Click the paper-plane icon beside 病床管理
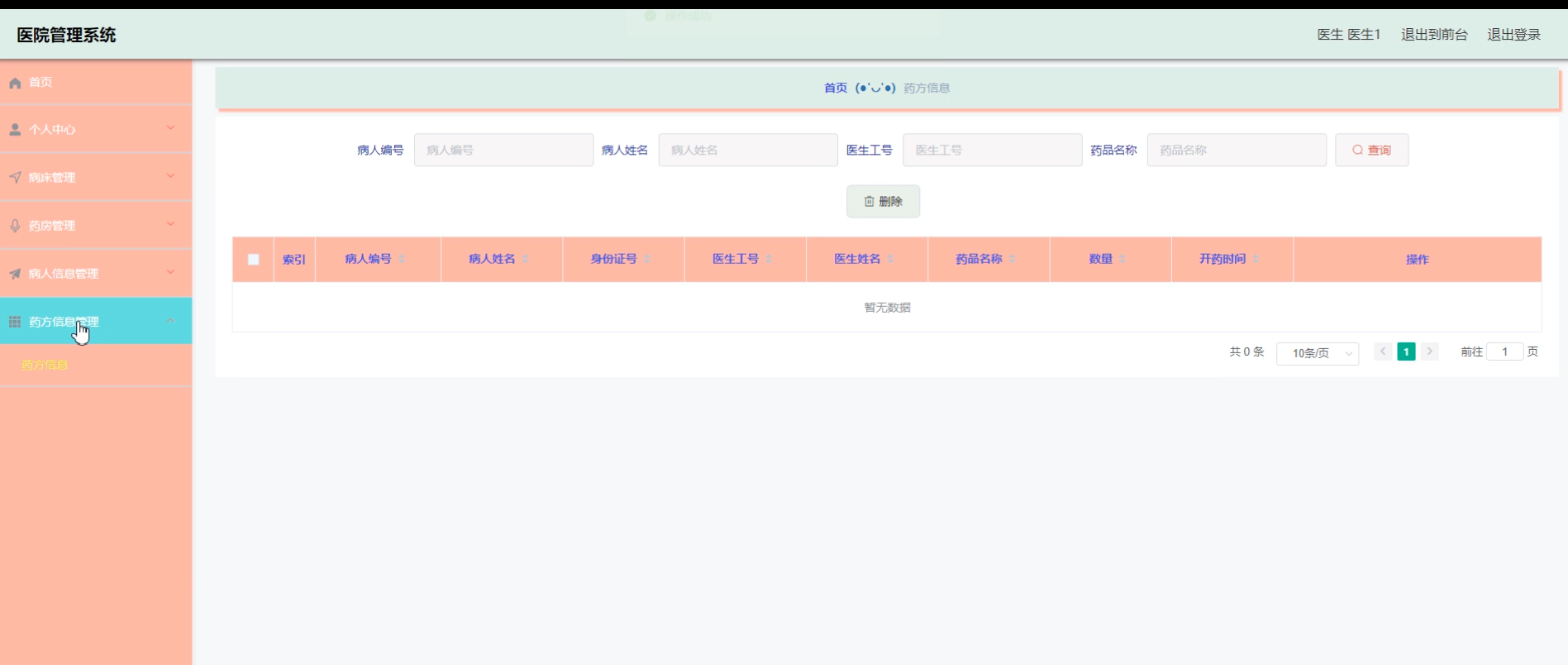 (x=15, y=178)
